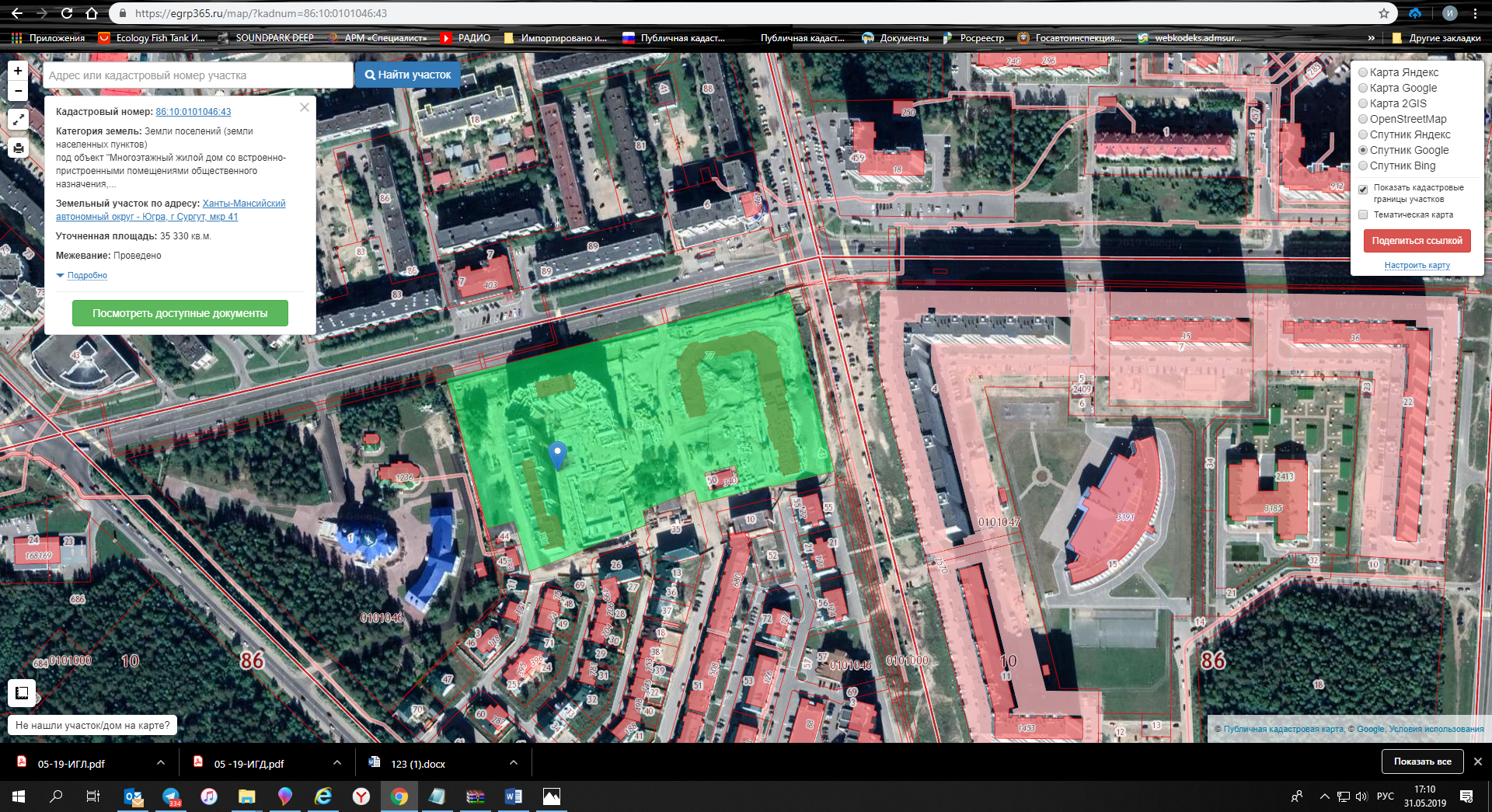This screenshot has width=1492, height=812.
Task: Click the address or cadastral number field
Action: coord(198,75)
